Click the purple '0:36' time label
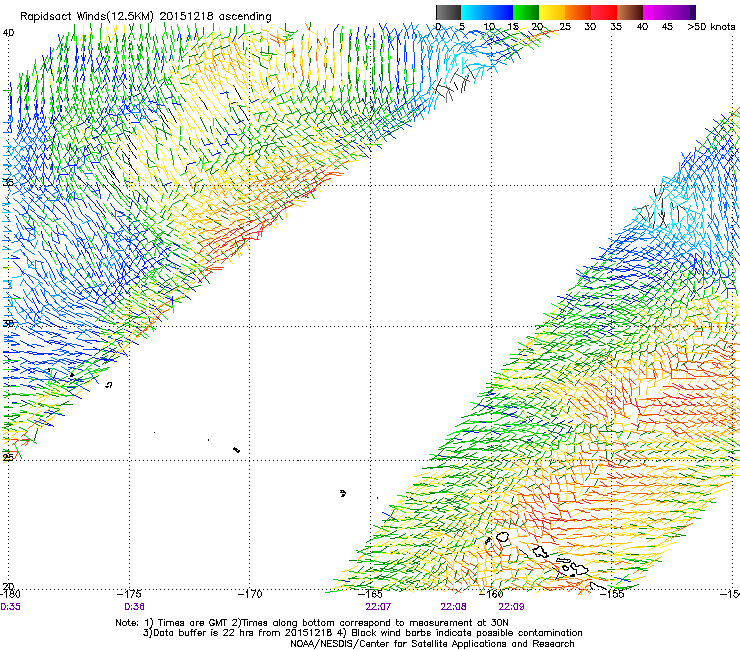 coord(134,607)
